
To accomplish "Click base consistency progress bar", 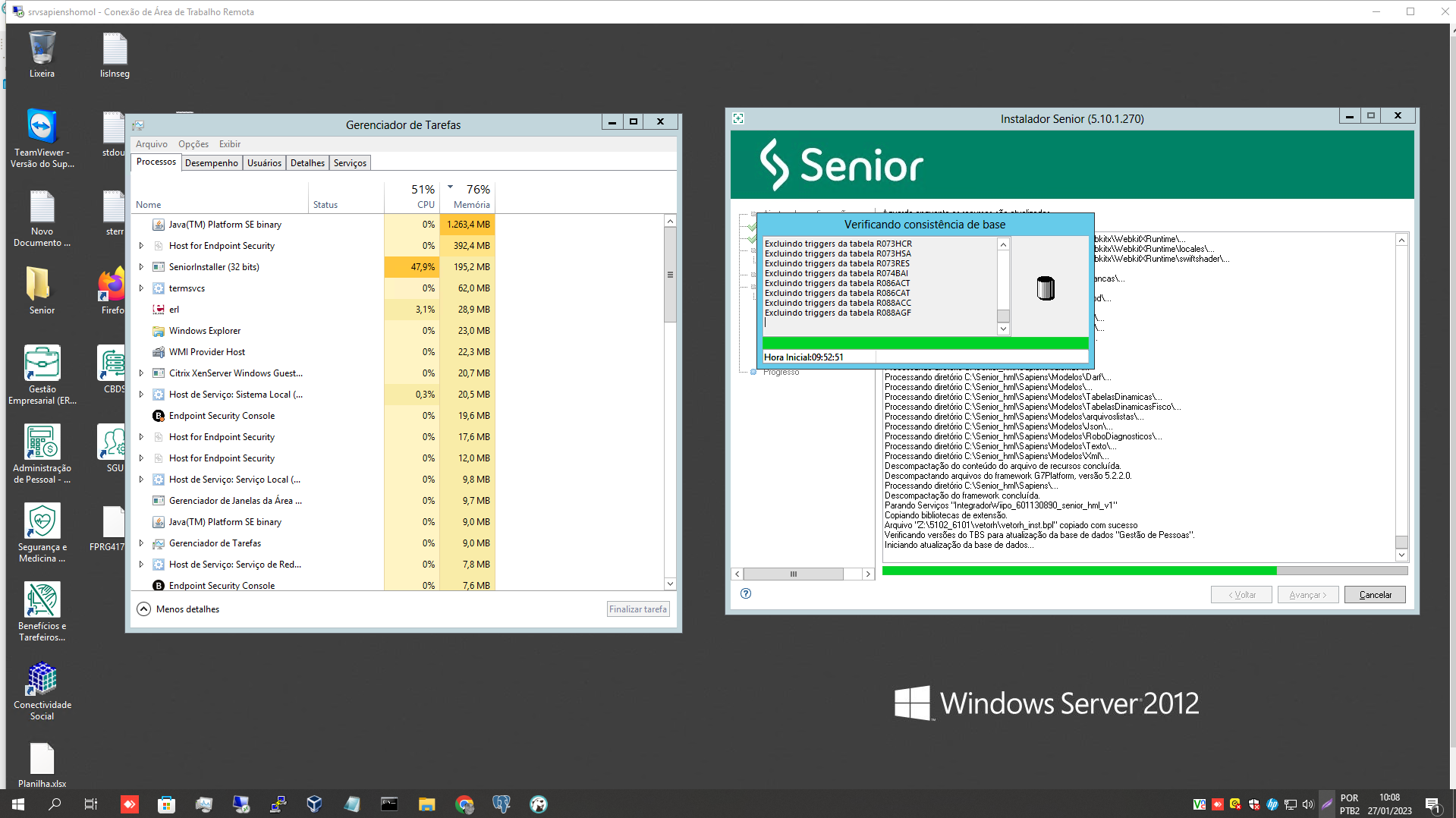I will point(926,343).
